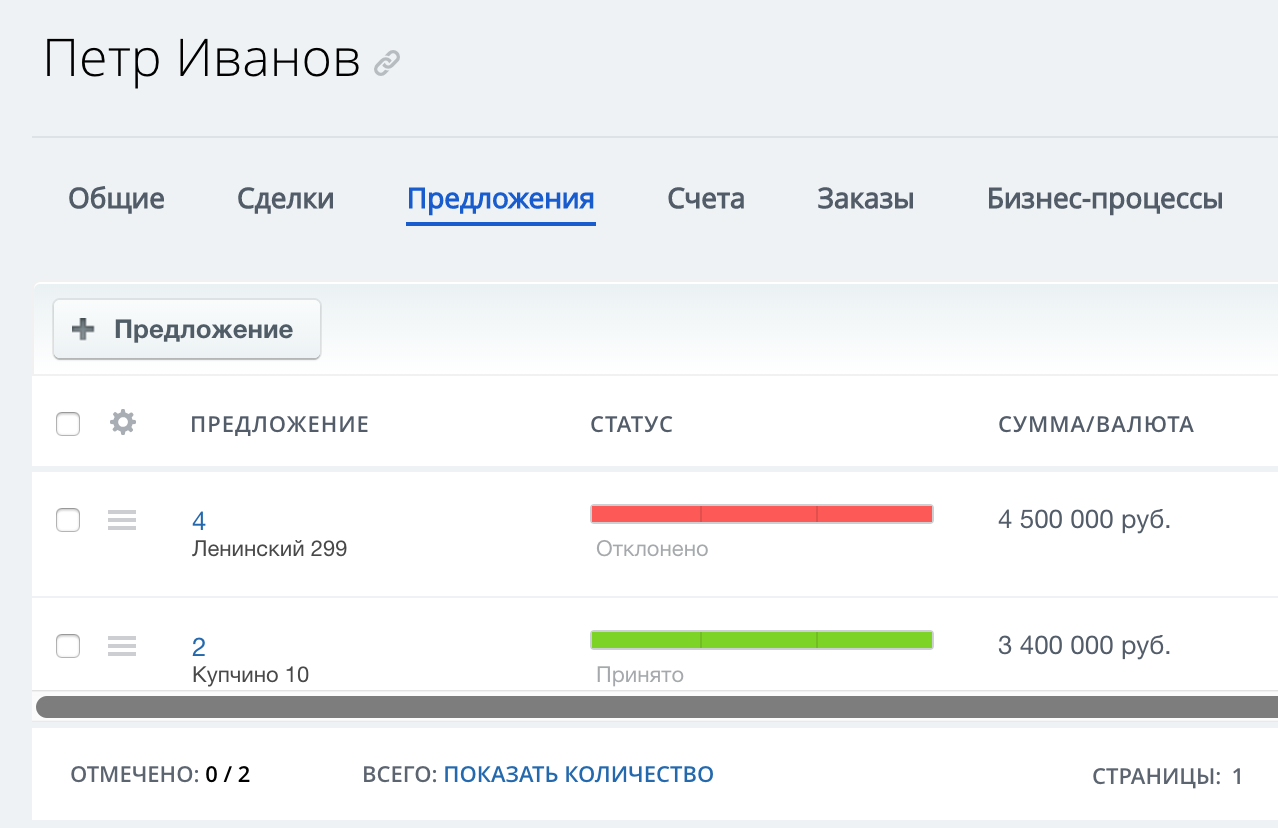Open the Бизнес-процессы tab

tap(1105, 199)
